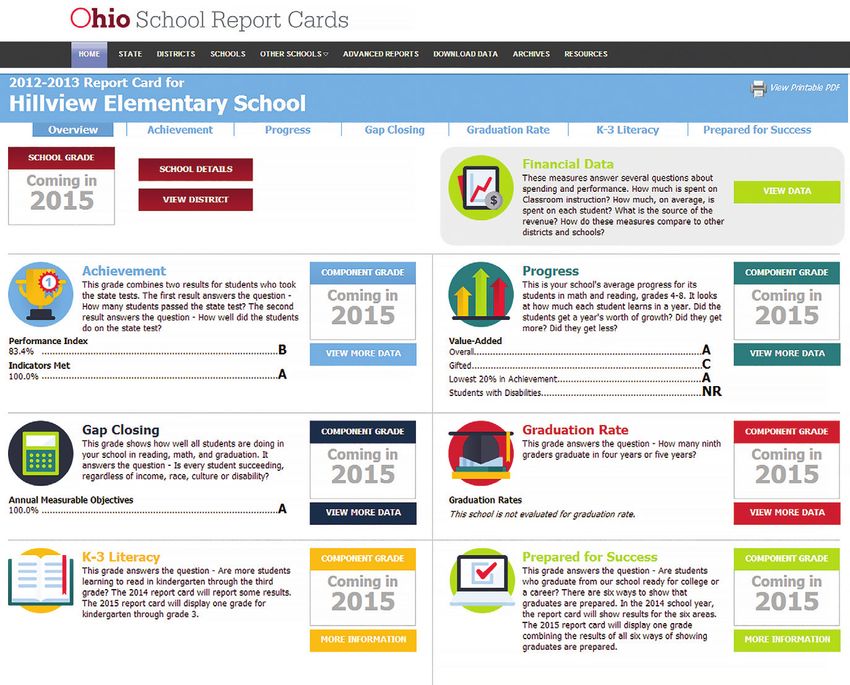850x685 pixels.
Task: Click the printer icon for printable PDF
Action: [x=758, y=88]
